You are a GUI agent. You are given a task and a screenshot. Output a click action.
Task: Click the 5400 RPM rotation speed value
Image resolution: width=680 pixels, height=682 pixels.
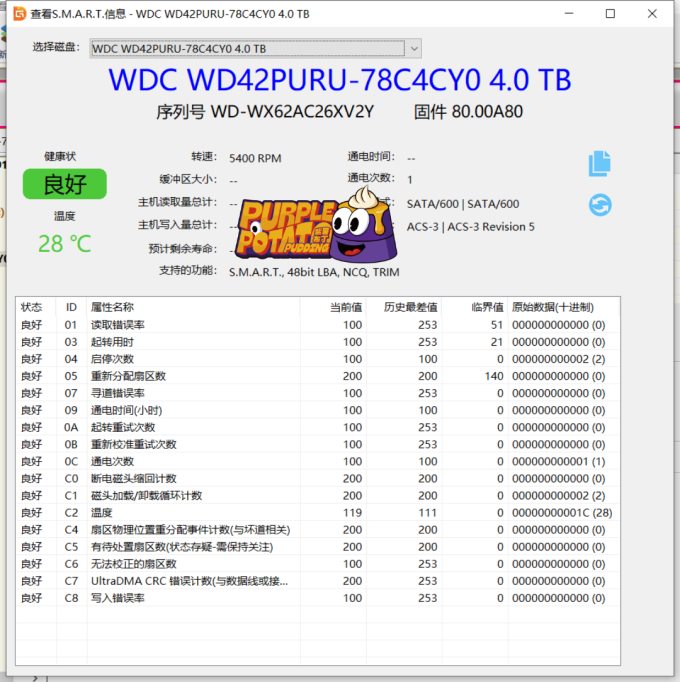click(255, 158)
